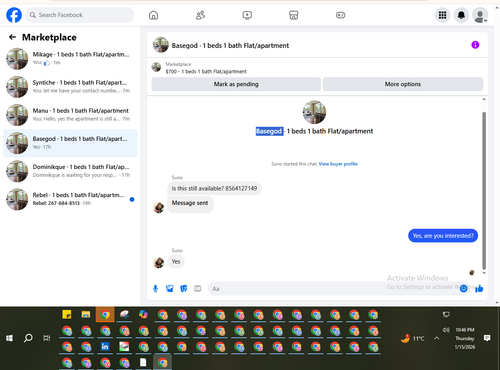This screenshot has height=370, width=500.
Task: Open More options for the listing
Action: (403, 84)
